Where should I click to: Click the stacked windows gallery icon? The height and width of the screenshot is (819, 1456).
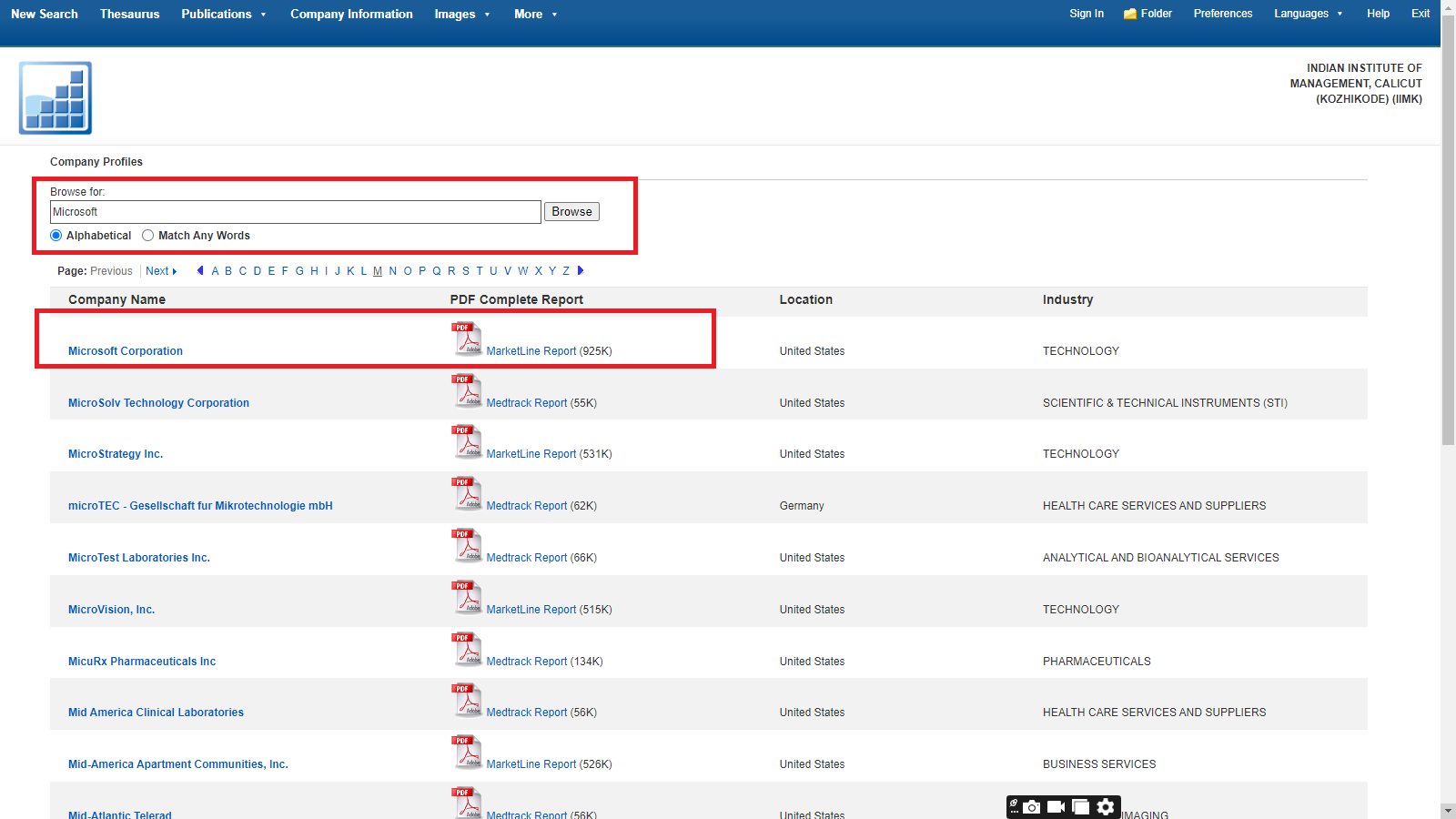(x=1080, y=807)
